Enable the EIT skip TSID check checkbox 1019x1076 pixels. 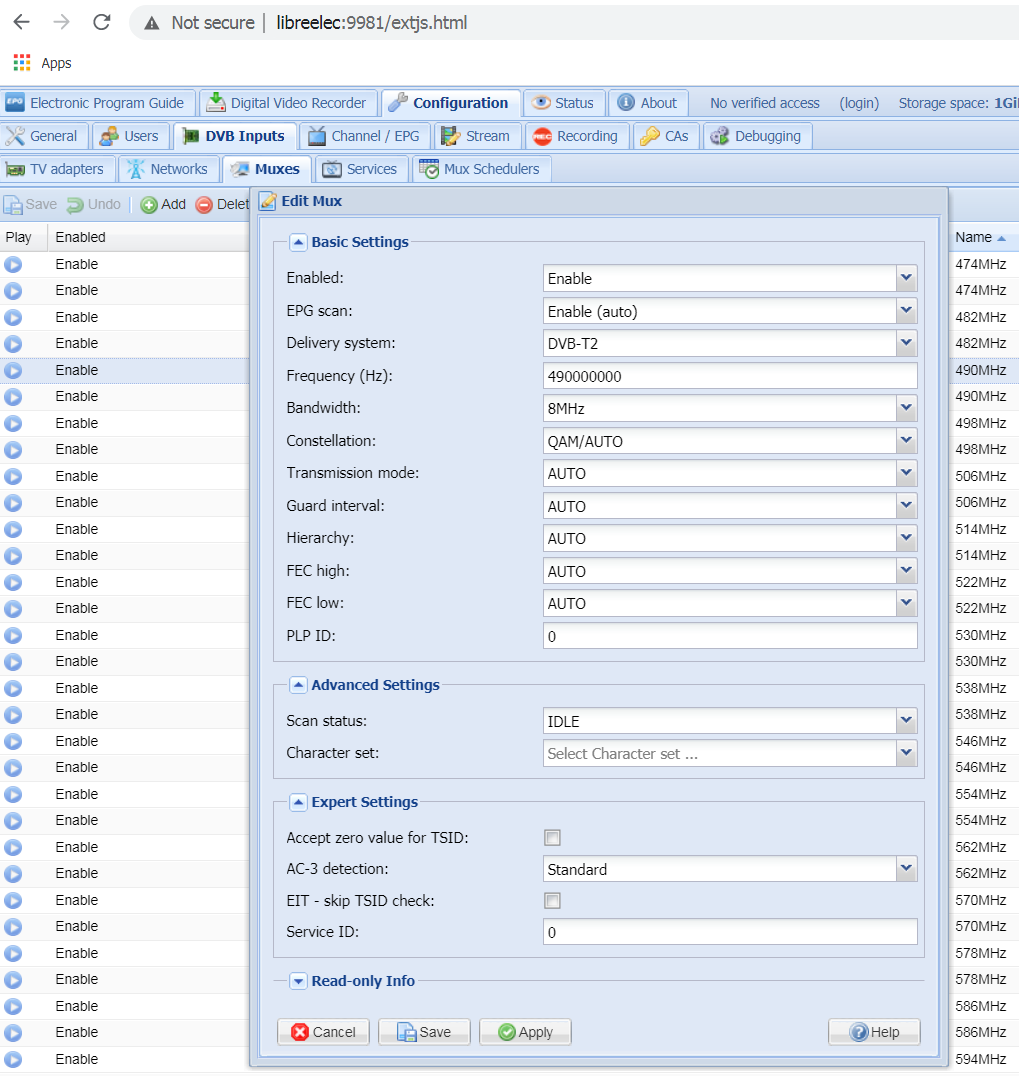coord(552,901)
